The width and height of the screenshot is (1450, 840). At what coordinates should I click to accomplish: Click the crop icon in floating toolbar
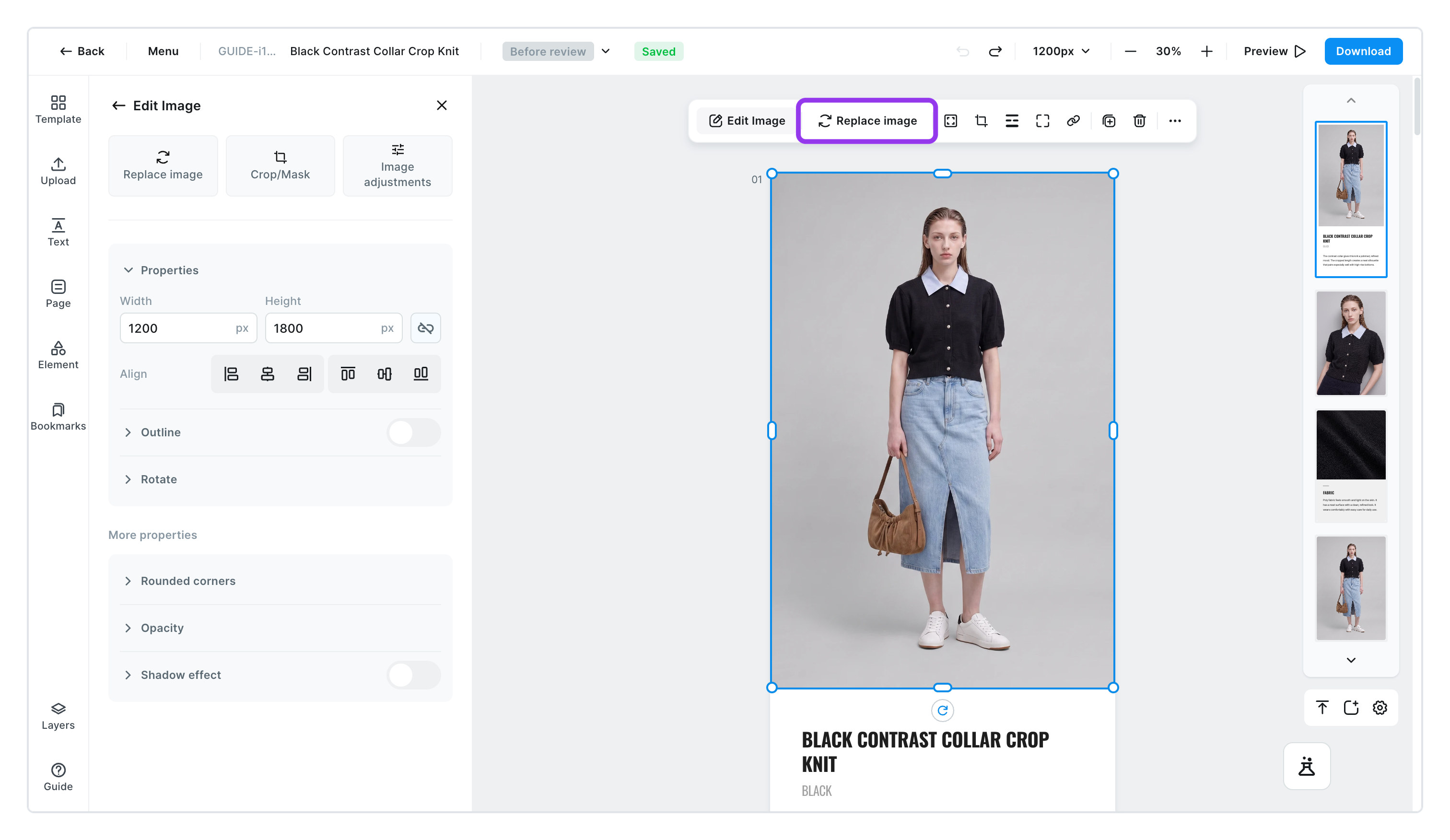981,121
